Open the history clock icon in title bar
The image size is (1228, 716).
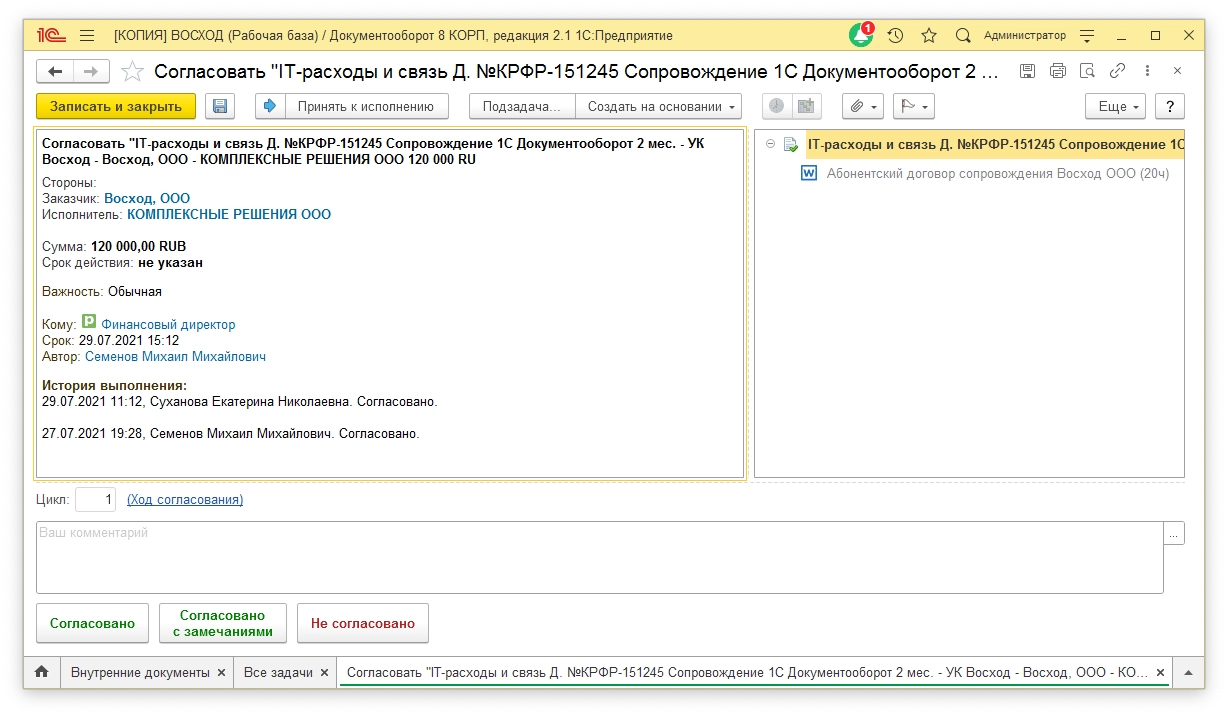(x=895, y=35)
